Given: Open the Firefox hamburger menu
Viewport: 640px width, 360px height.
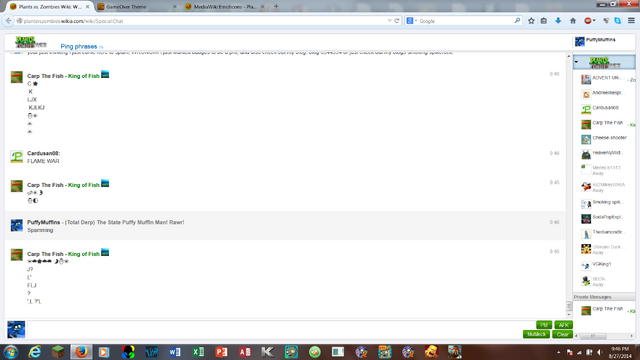Looking at the screenshot, I should pos(631,21).
